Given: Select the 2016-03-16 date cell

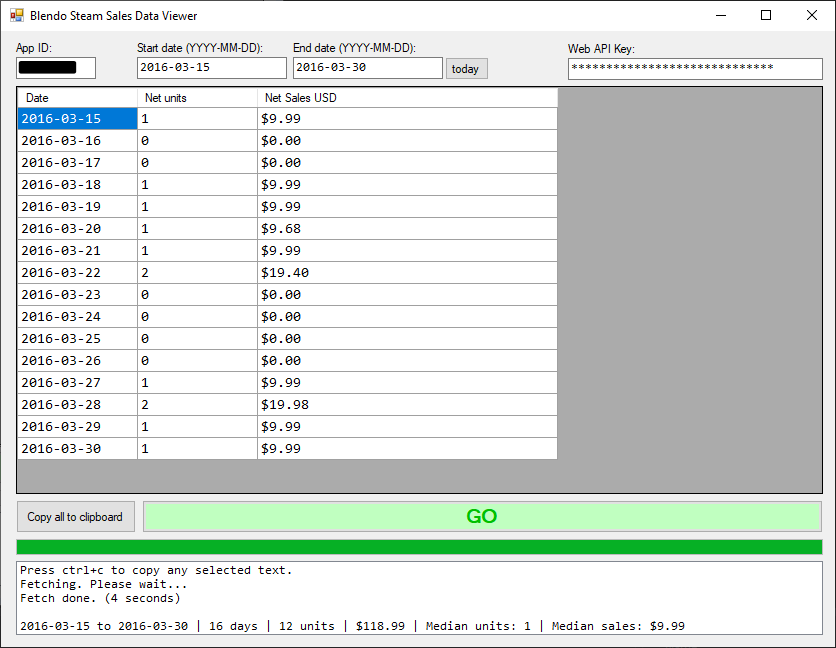Looking at the screenshot, I should [77, 140].
